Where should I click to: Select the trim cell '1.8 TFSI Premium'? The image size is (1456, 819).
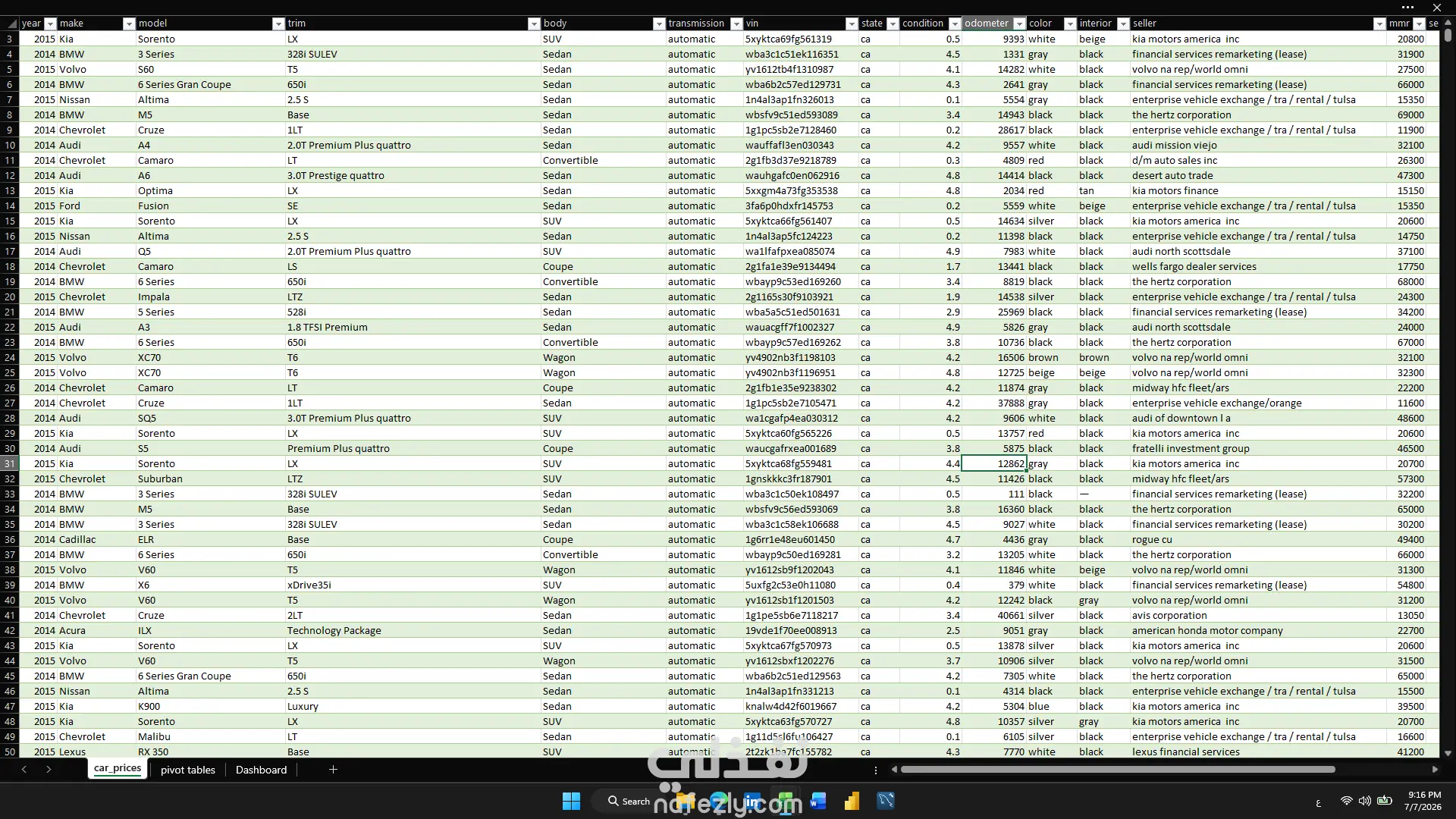pyautogui.click(x=413, y=327)
